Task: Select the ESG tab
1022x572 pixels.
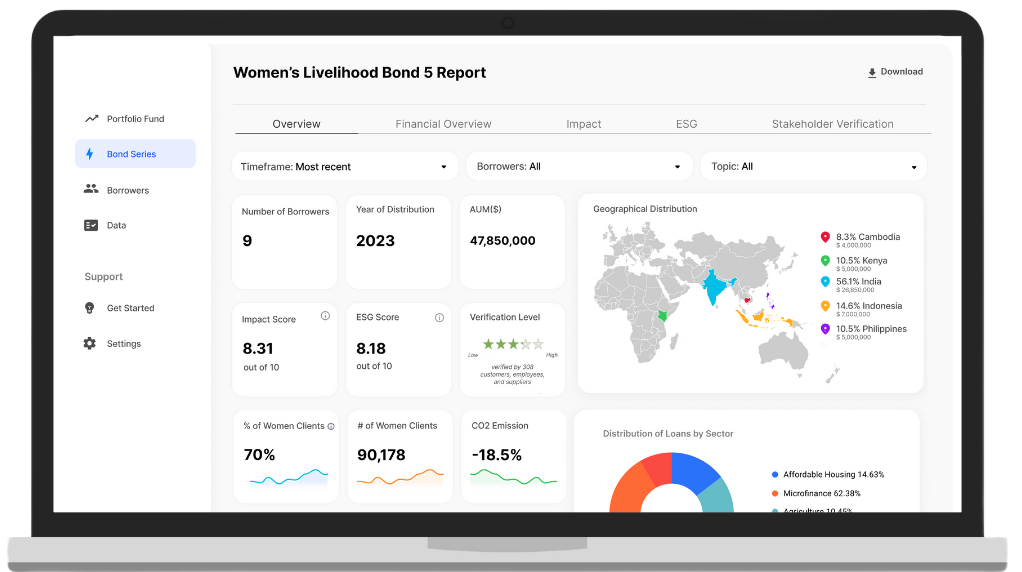Action: coord(686,124)
